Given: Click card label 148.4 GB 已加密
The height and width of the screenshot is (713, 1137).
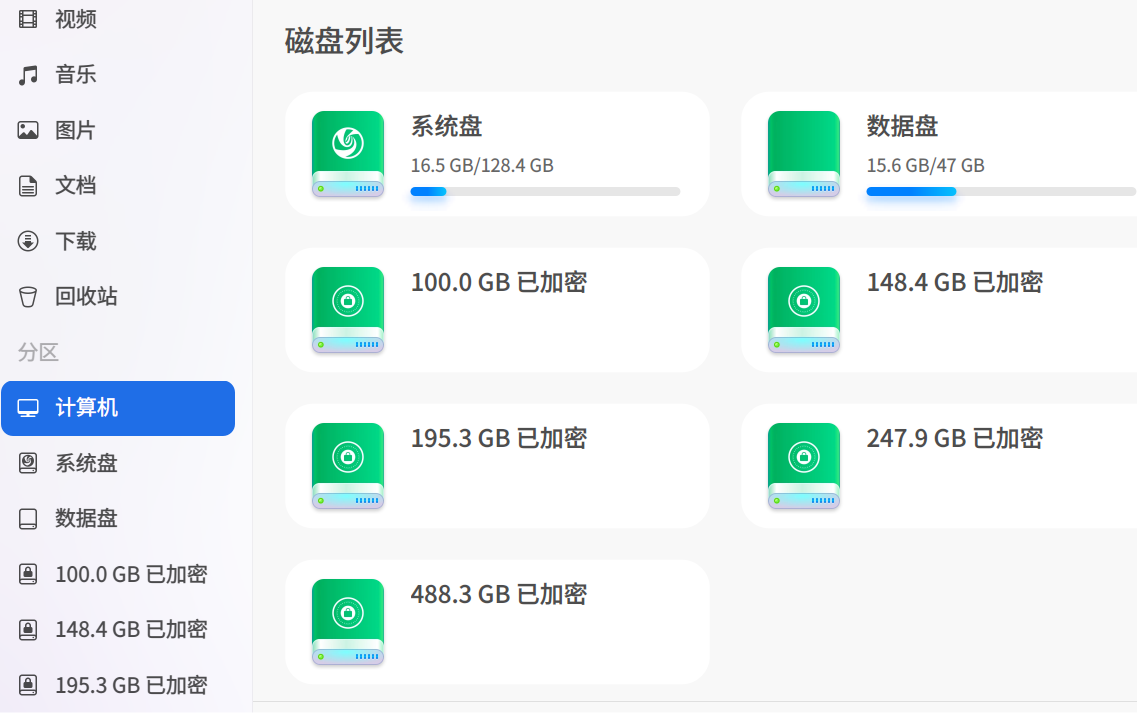Looking at the screenshot, I should pyautogui.click(x=955, y=283).
